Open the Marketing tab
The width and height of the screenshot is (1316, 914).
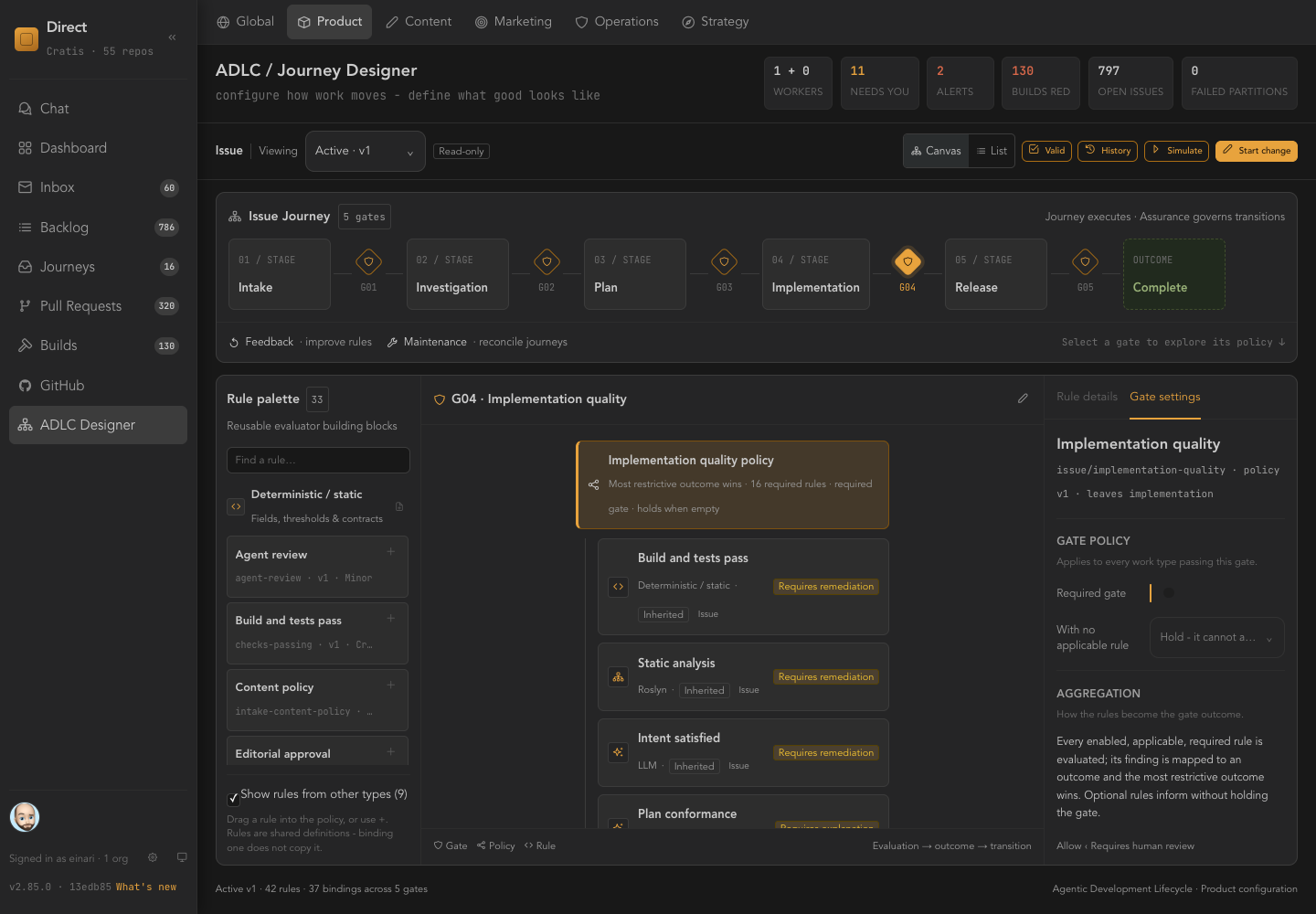tap(514, 22)
